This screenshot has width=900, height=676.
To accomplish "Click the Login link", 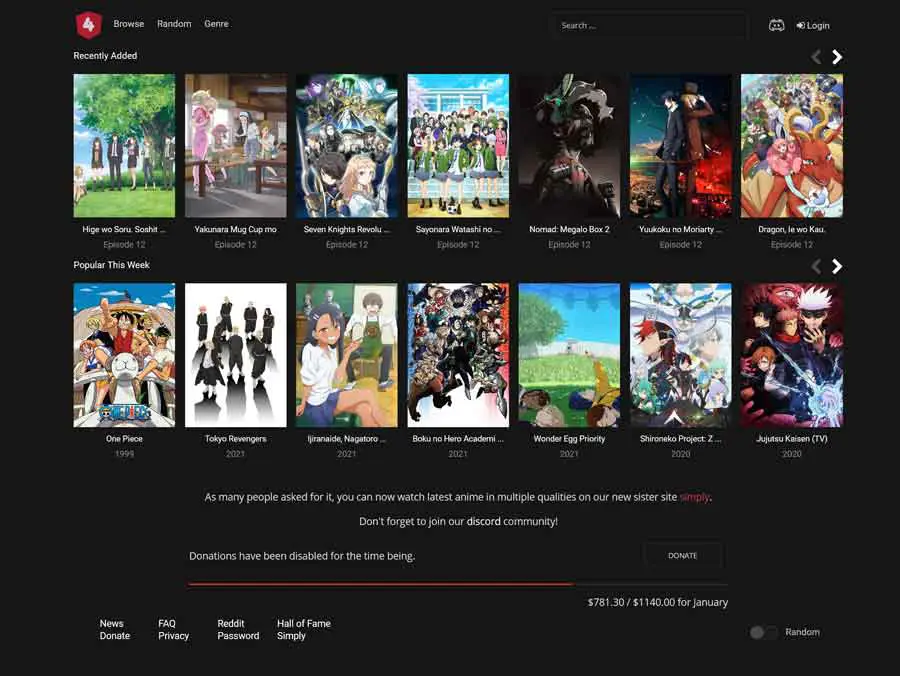I will (813, 25).
